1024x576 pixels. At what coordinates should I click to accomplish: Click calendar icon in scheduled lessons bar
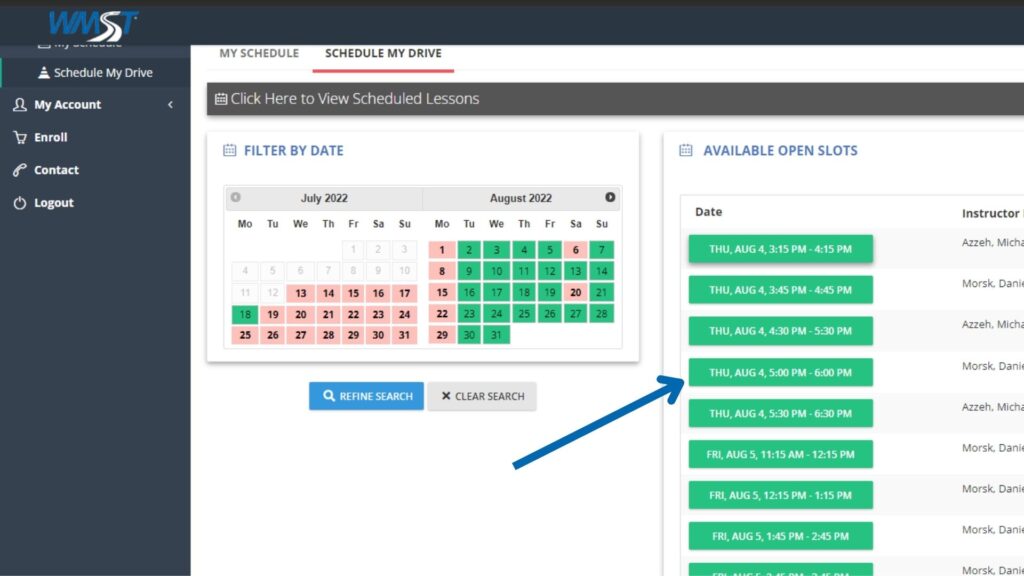pos(221,99)
